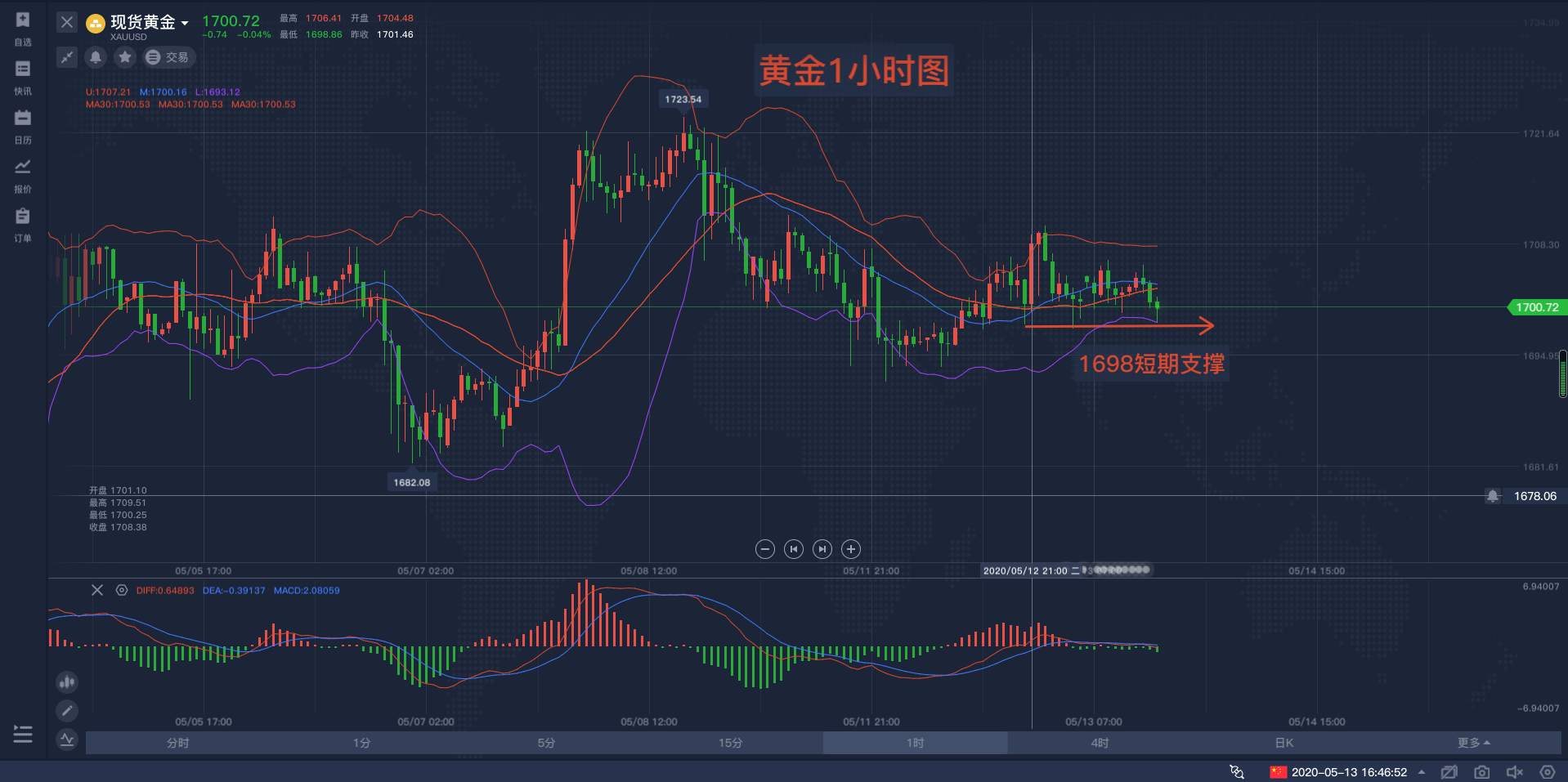
Task: Open the indicators icon at bottom left
Action: click(x=67, y=740)
